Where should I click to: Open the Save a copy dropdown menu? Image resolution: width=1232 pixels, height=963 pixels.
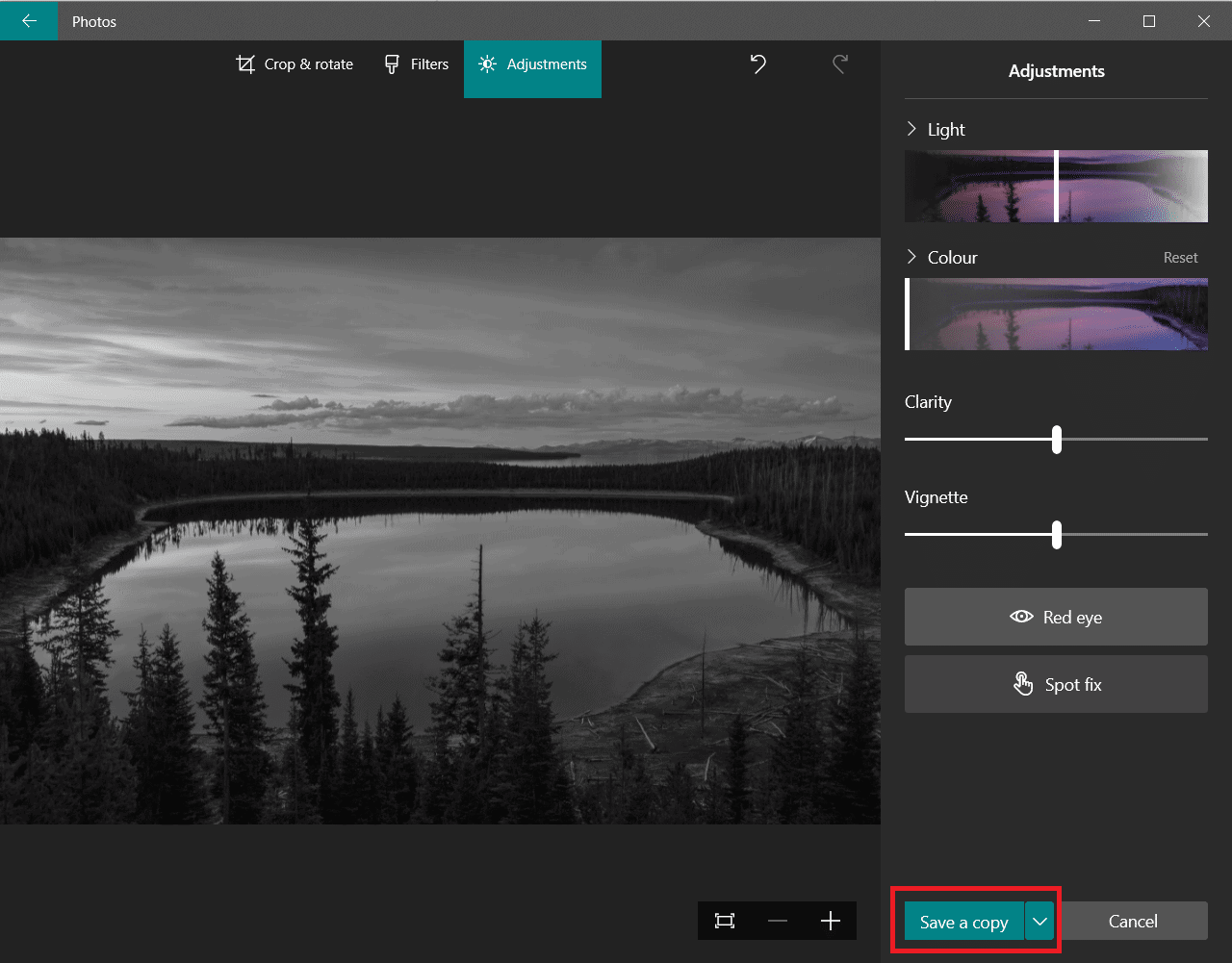pyautogui.click(x=1039, y=921)
